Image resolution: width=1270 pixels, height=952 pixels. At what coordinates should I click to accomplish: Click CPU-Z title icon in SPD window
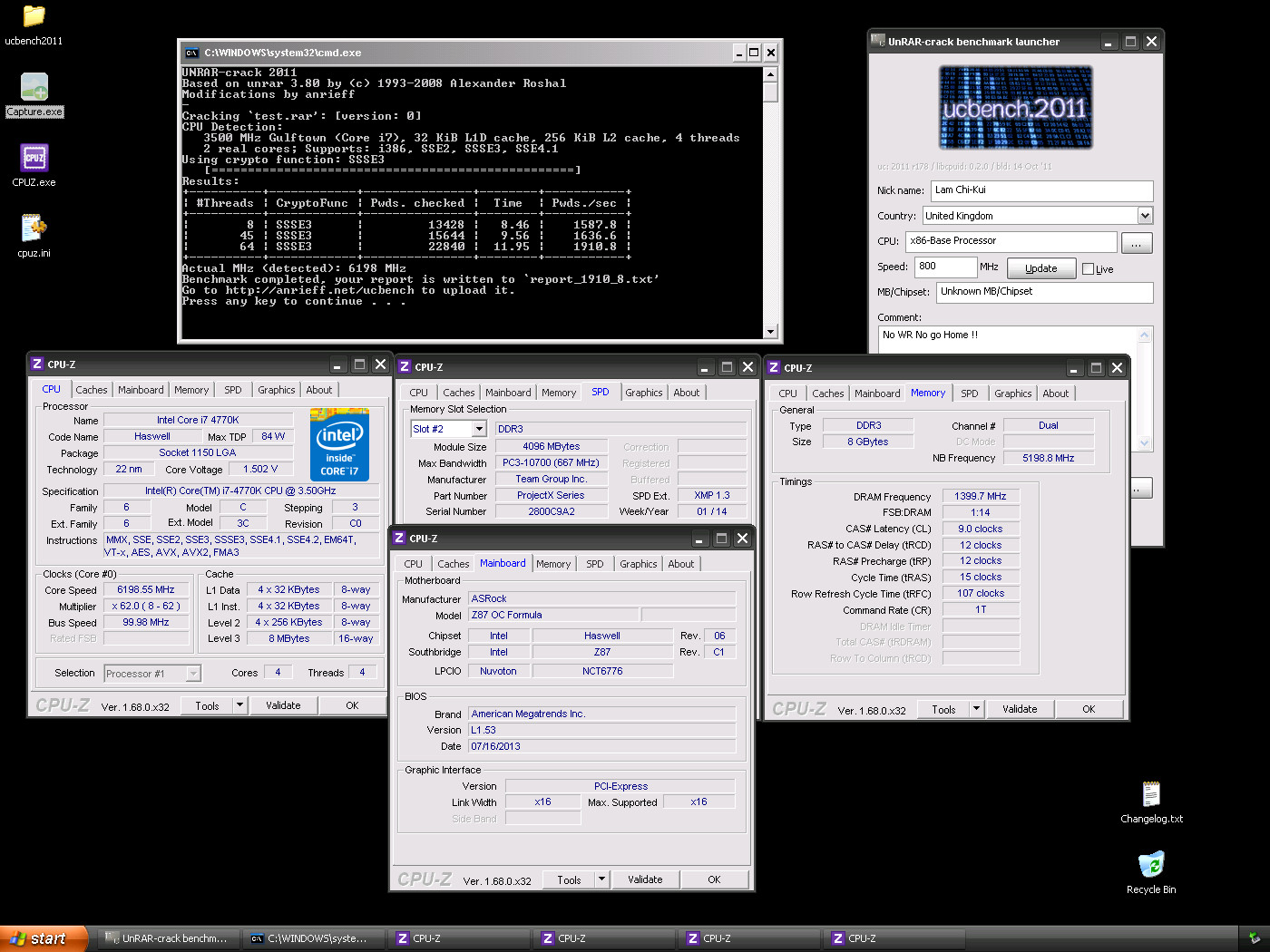click(405, 366)
